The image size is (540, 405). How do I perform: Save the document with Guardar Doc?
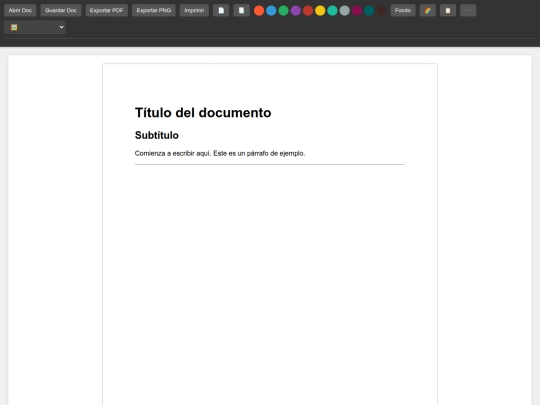[61, 10]
